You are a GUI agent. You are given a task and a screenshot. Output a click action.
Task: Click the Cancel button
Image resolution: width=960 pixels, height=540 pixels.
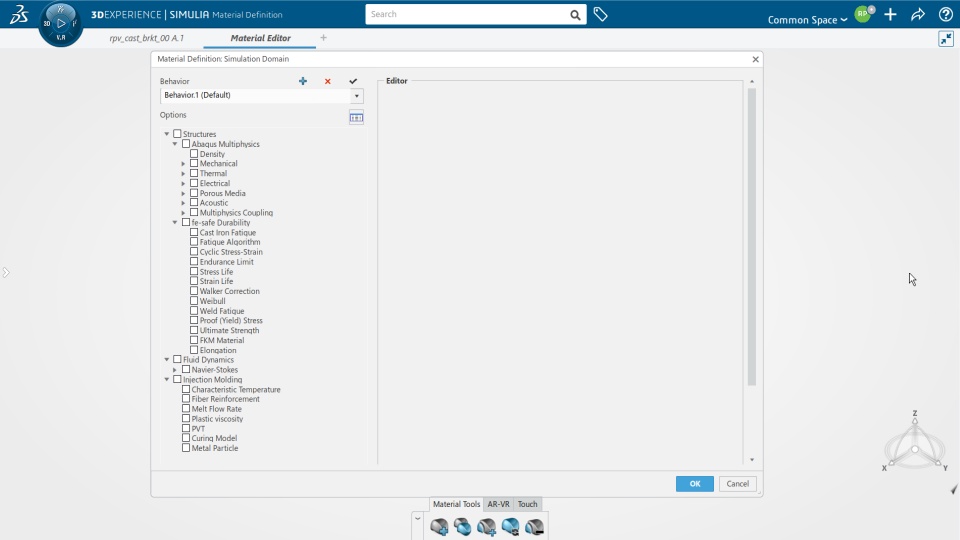click(738, 484)
